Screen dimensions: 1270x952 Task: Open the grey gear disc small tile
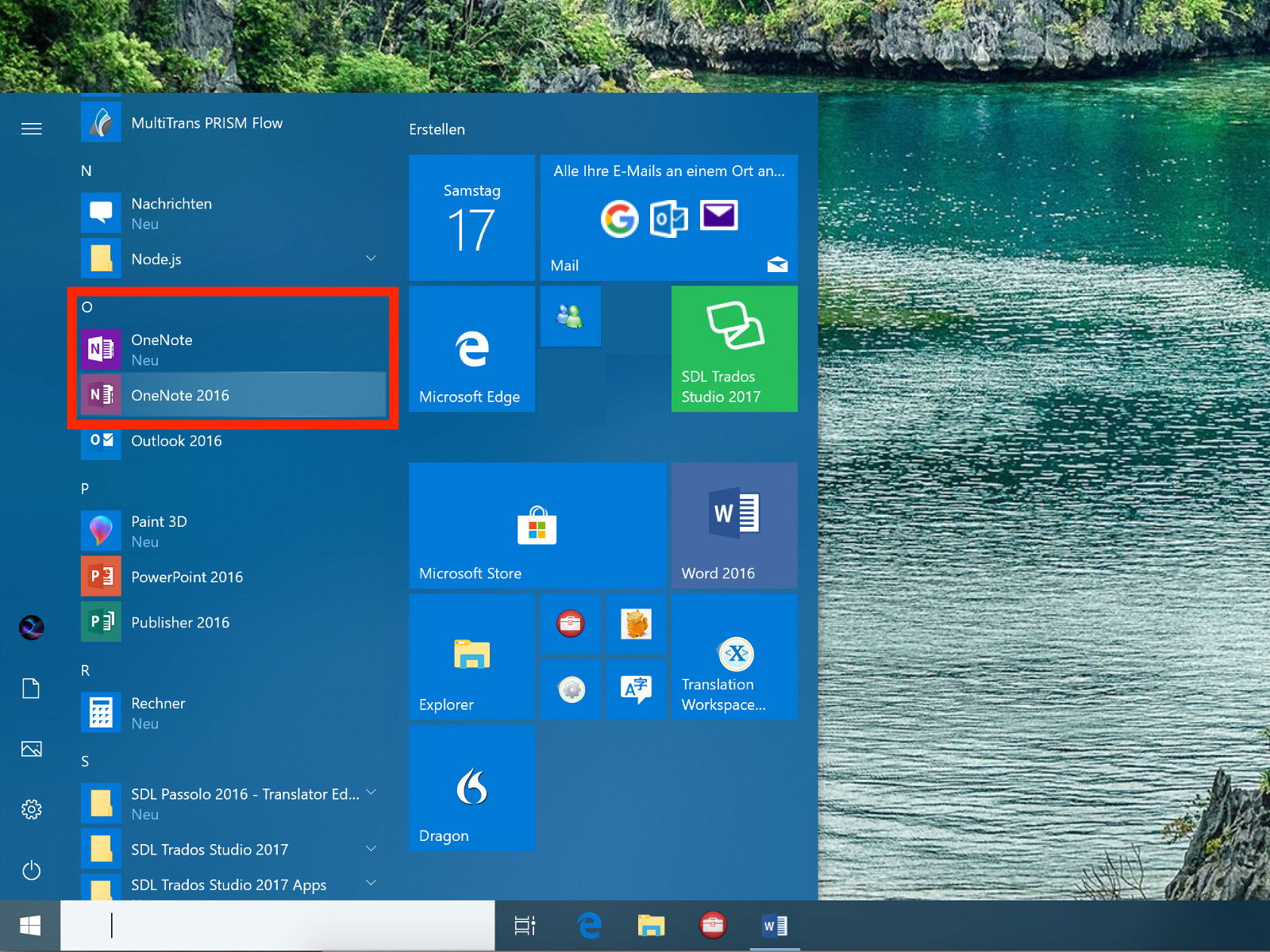point(570,689)
